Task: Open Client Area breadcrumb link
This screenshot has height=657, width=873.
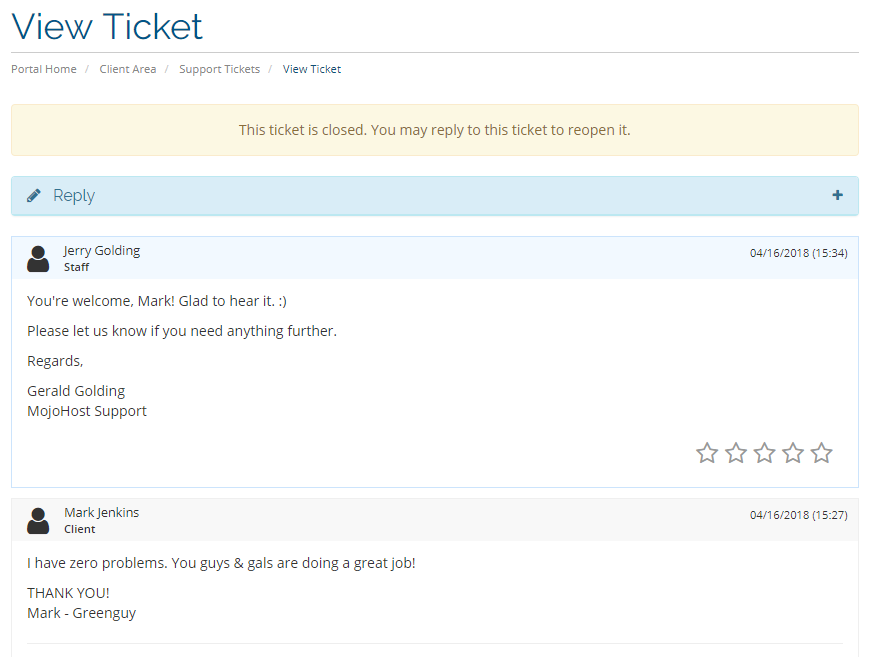Action: [x=128, y=69]
